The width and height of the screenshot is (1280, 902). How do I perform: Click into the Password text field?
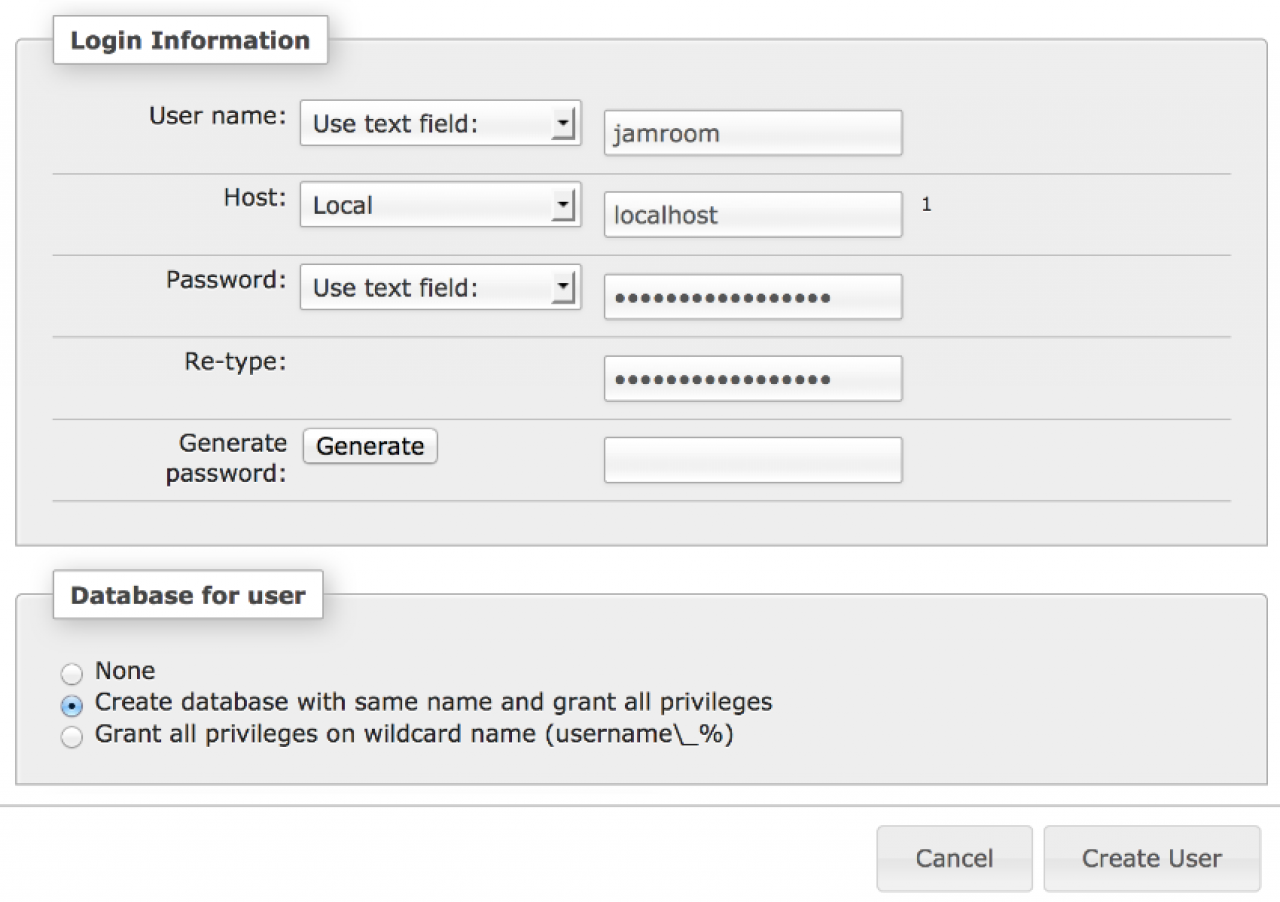[752, 297]
